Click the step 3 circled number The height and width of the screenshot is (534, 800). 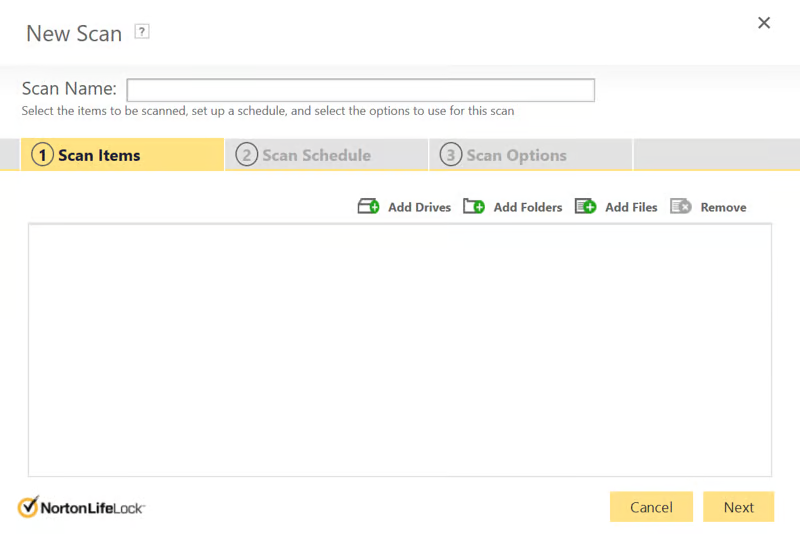450,155
